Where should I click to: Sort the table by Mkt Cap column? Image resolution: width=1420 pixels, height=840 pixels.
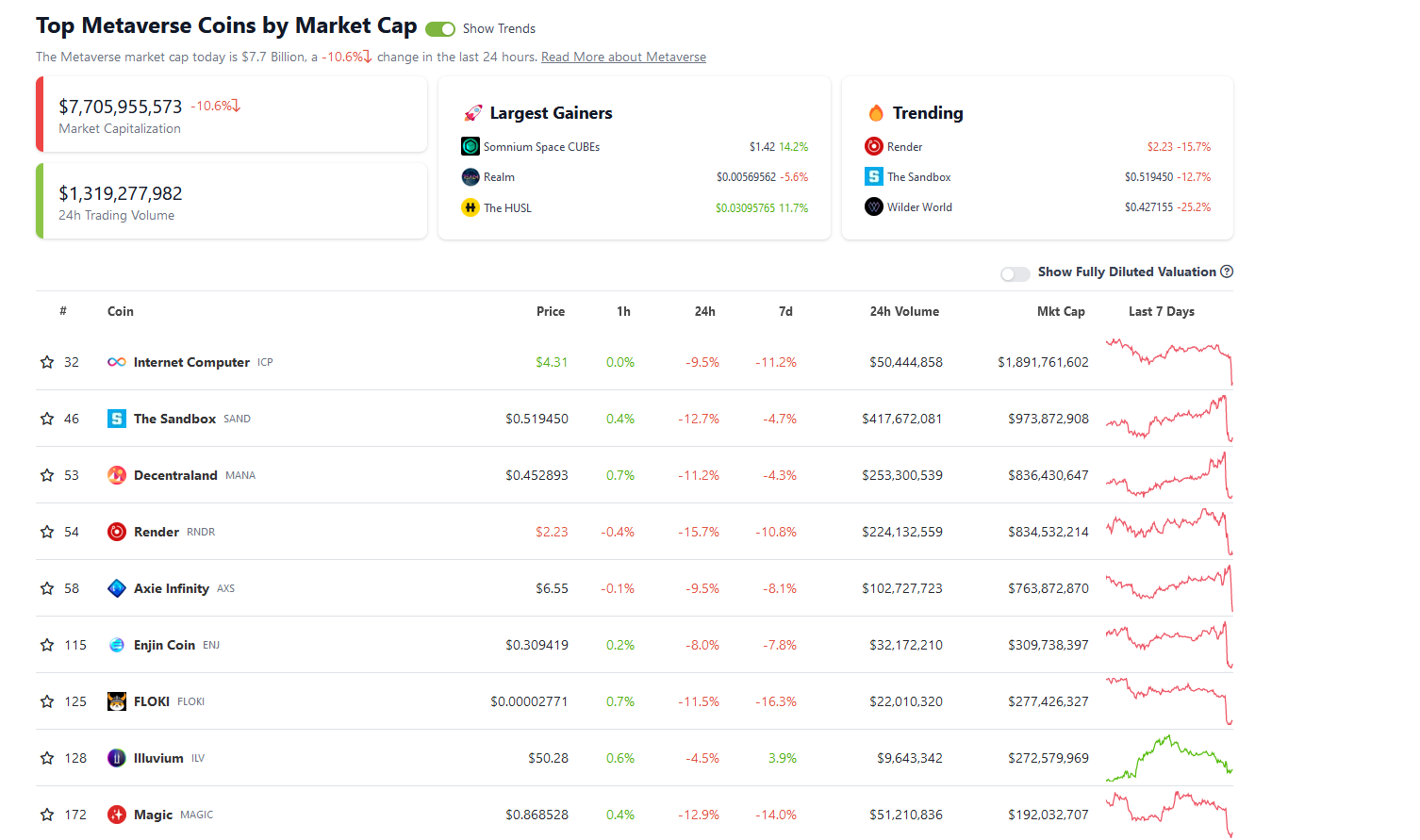pos(1061,311)
